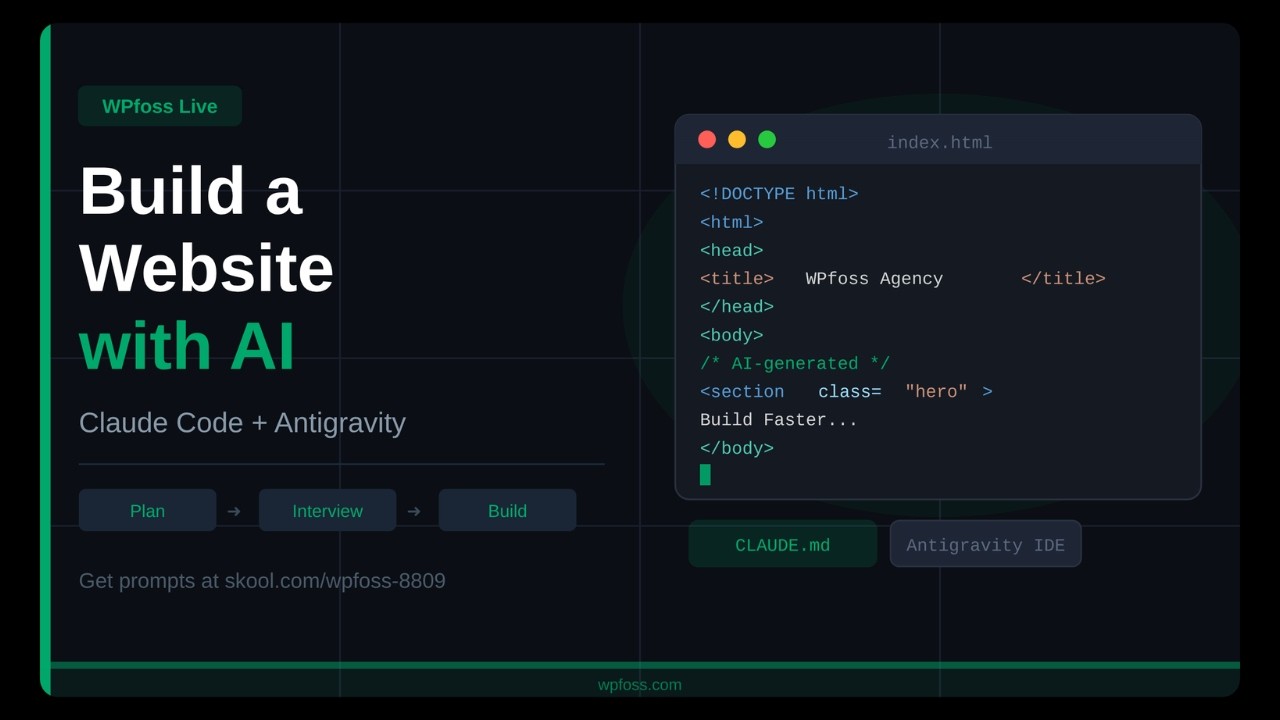Click the class= attribute in code

tap(850, 391)
